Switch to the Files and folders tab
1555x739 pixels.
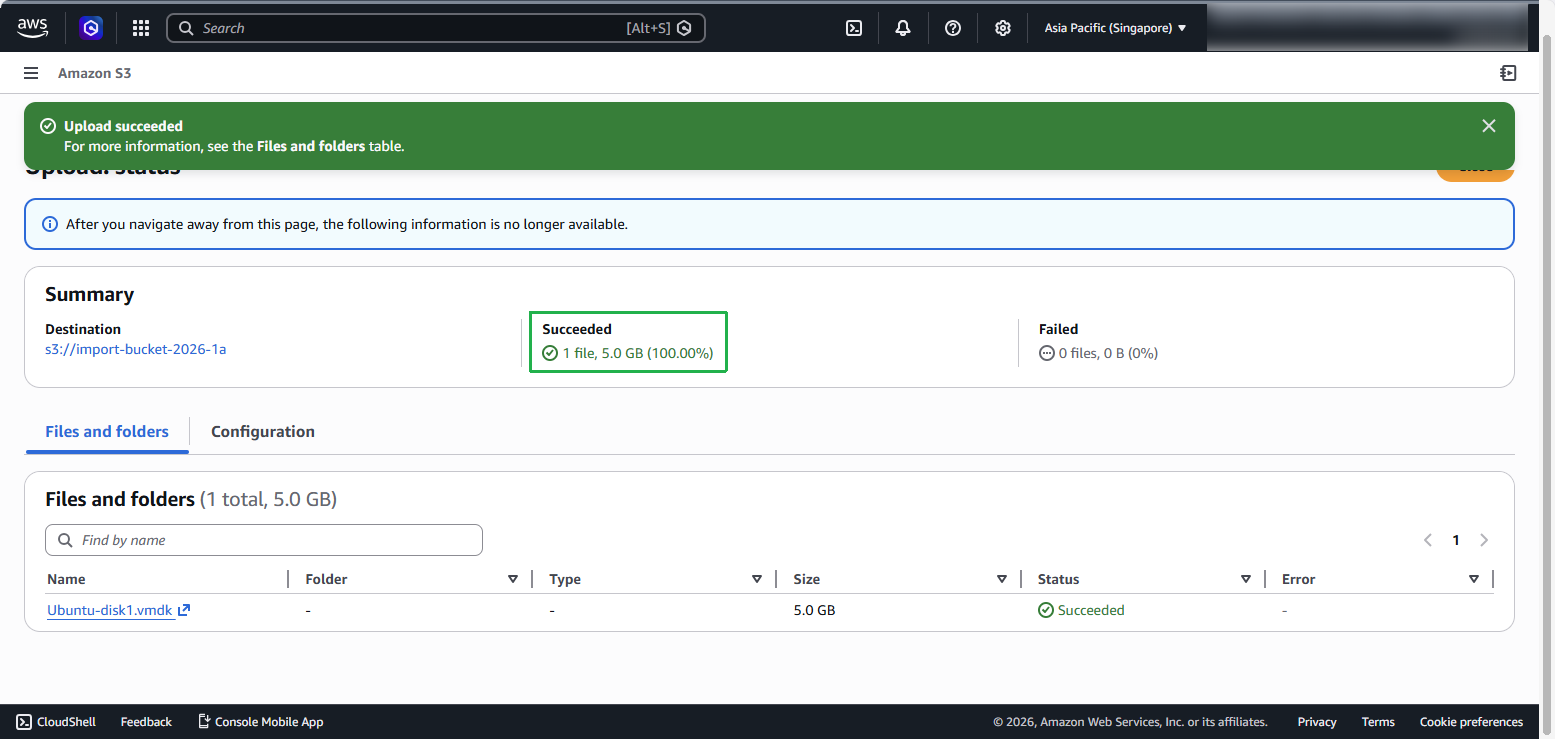point(107,432)
